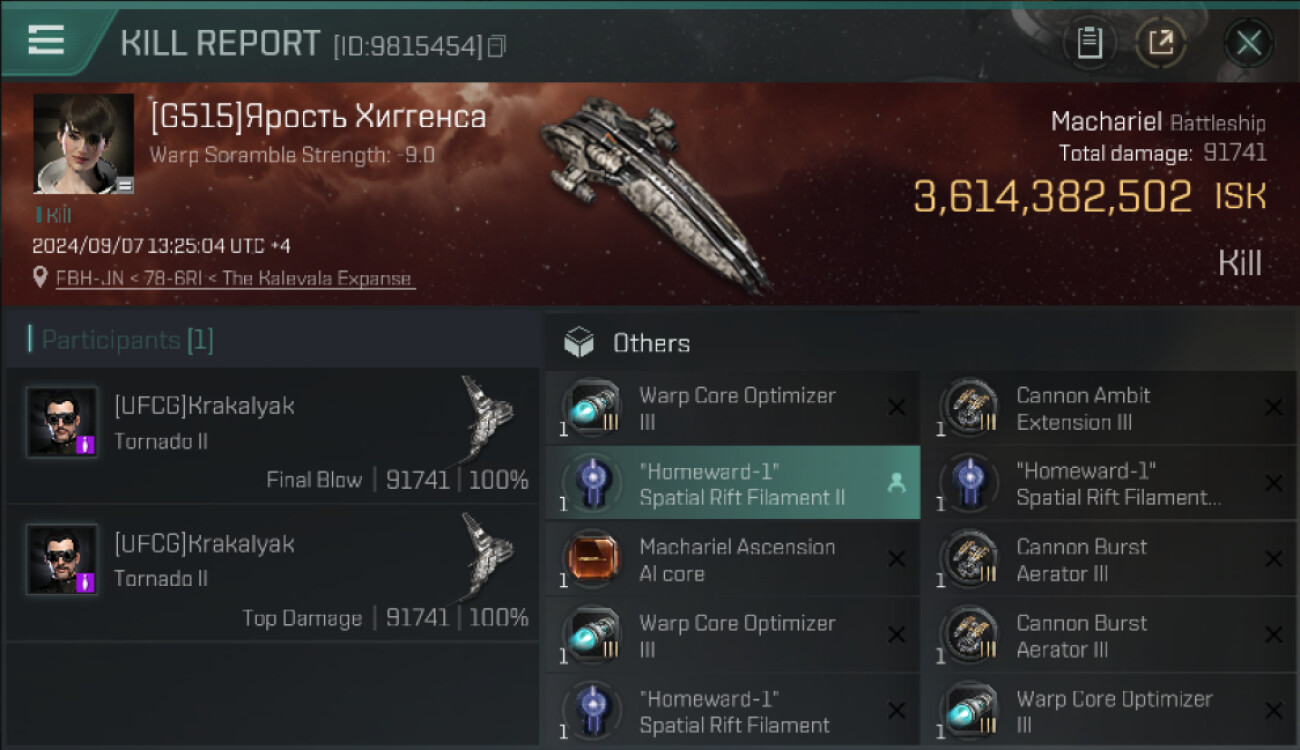Remove Cannon Ambit Extension III with X
Screen dimensions: 1300x750
pos(1273,407)
